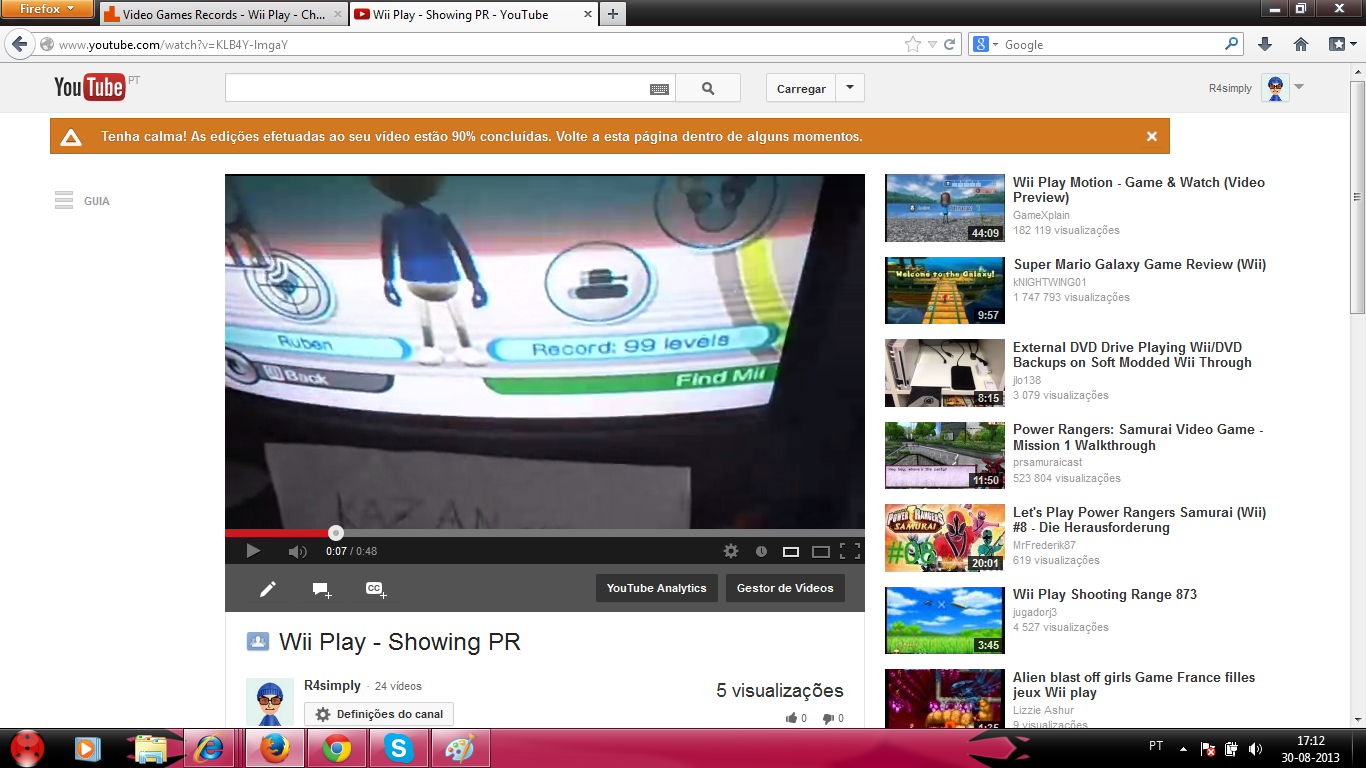
Task: Open the Firefox menu button
Action: 47,9
